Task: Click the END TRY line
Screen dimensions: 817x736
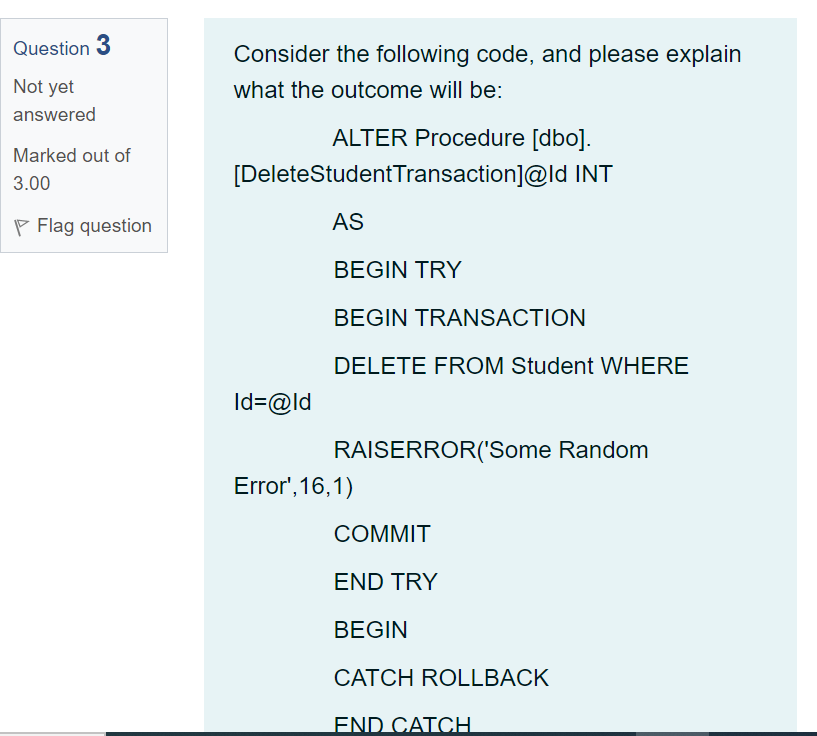Action: tap(386, 582)
